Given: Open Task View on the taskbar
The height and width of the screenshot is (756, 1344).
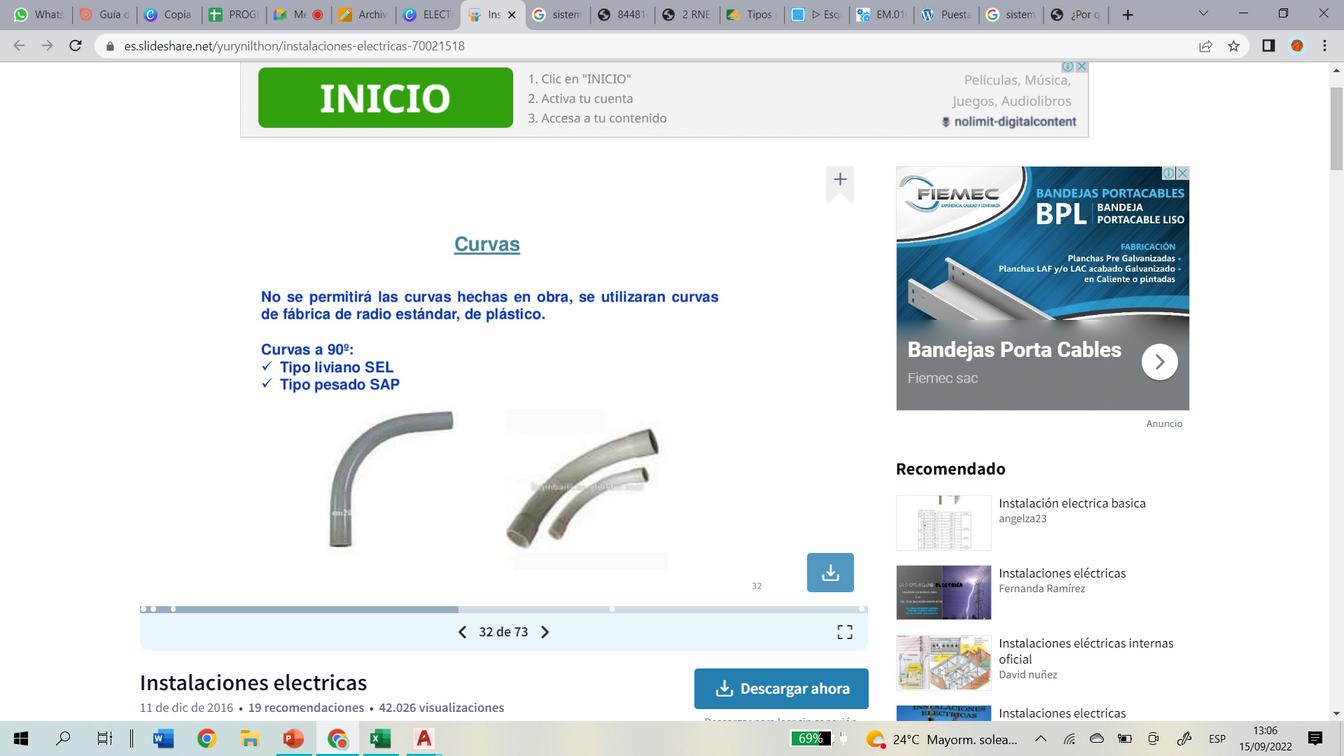Looking at the screenshot, I should (x=105, y=739).
